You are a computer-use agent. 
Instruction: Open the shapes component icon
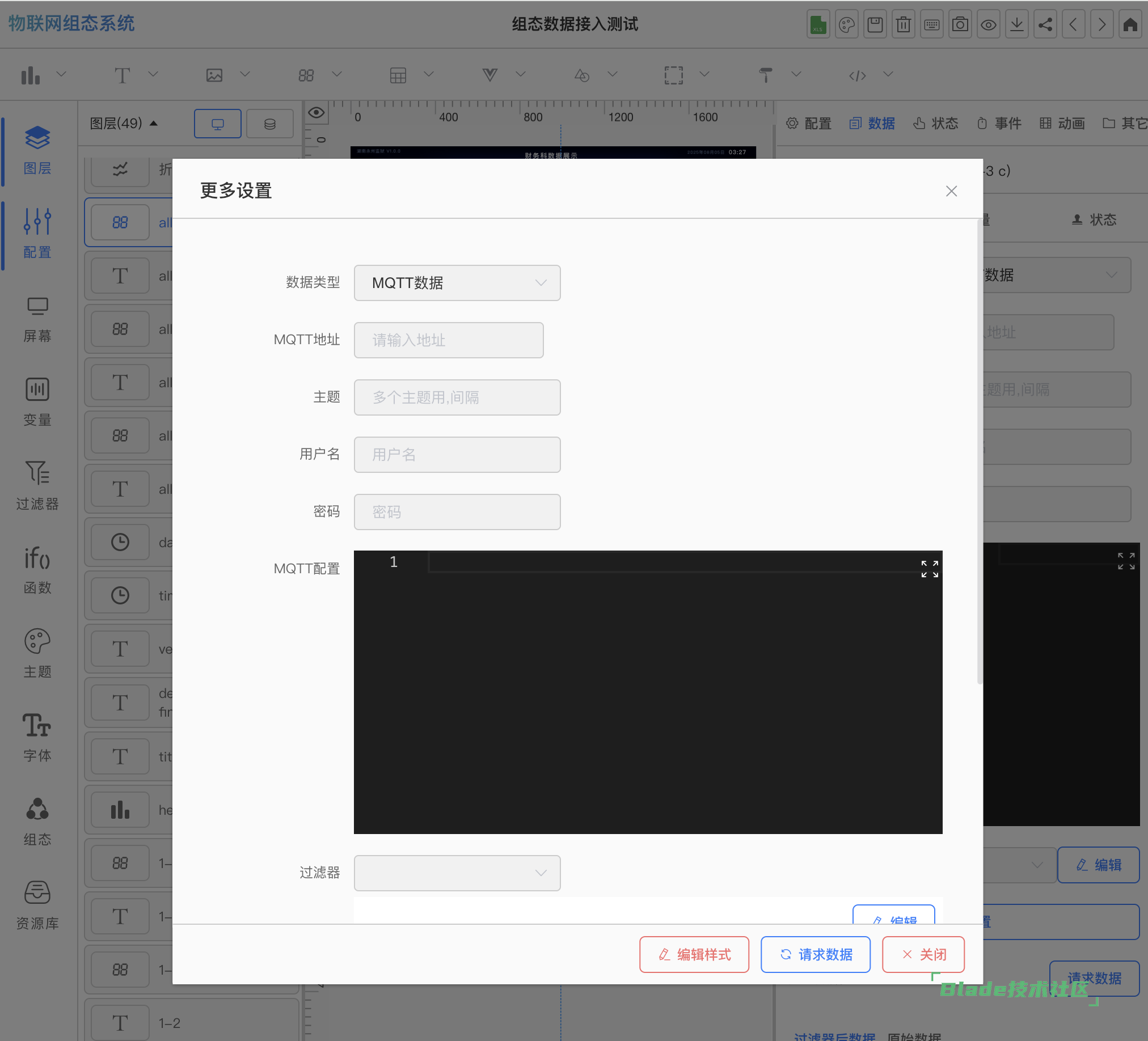coord(582,75)
